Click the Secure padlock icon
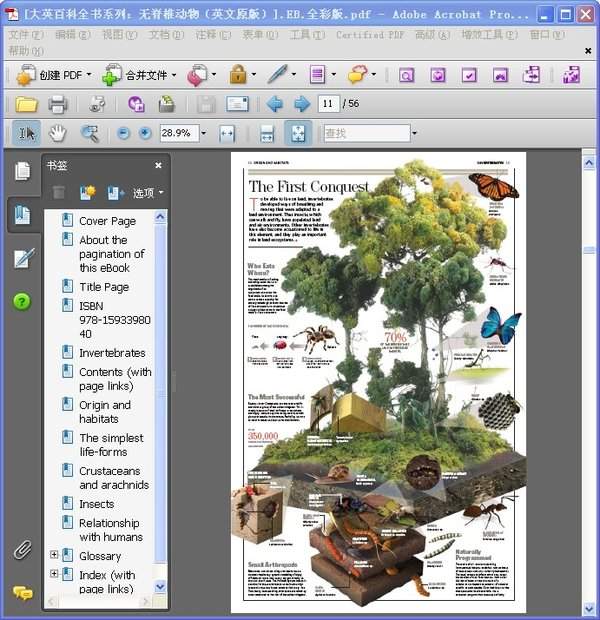 pyautogui.click(x=238, y=74)
